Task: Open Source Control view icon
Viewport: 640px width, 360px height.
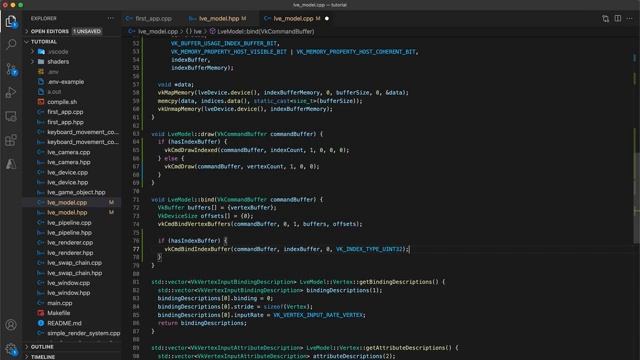Action: [11, 69]
